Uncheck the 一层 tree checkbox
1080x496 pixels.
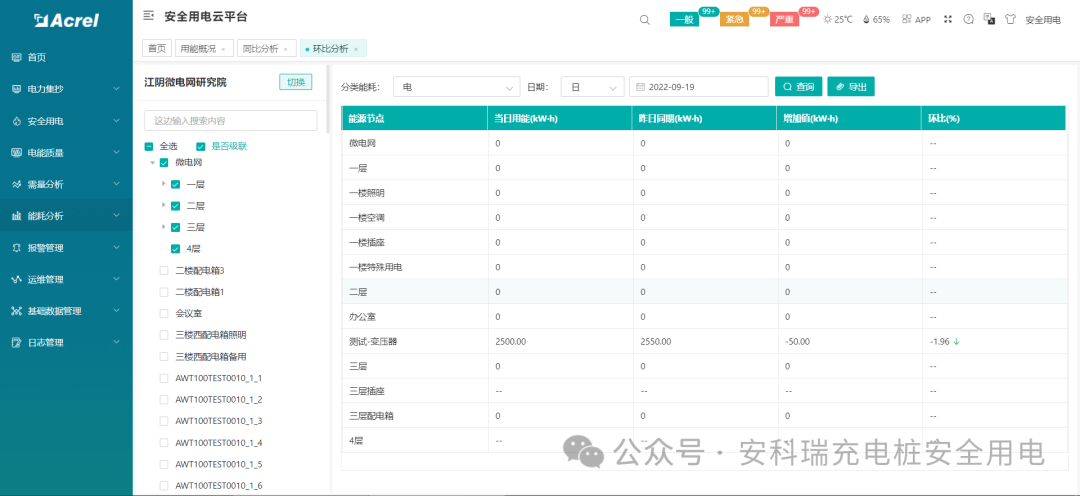175,184
